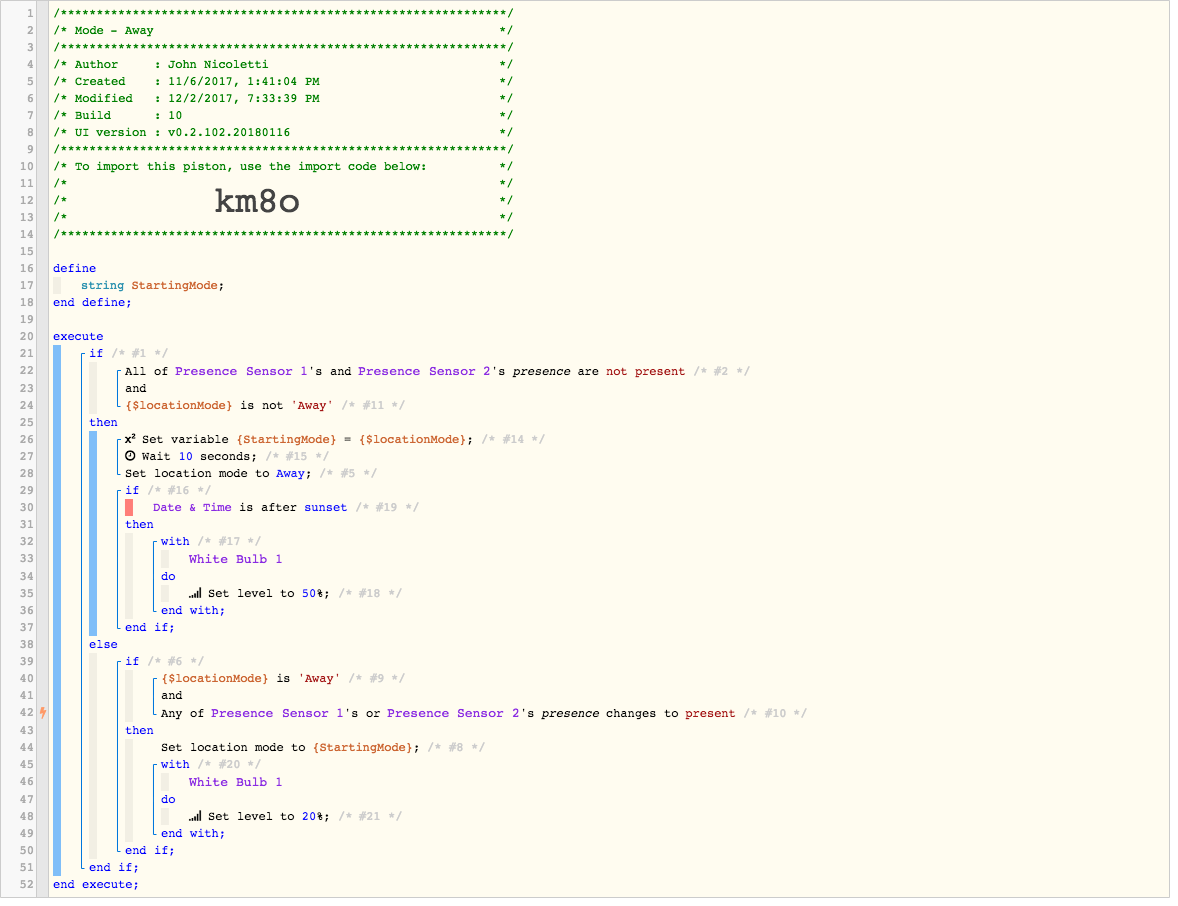Click the 'do' keyword on line 34

point(168,576)
